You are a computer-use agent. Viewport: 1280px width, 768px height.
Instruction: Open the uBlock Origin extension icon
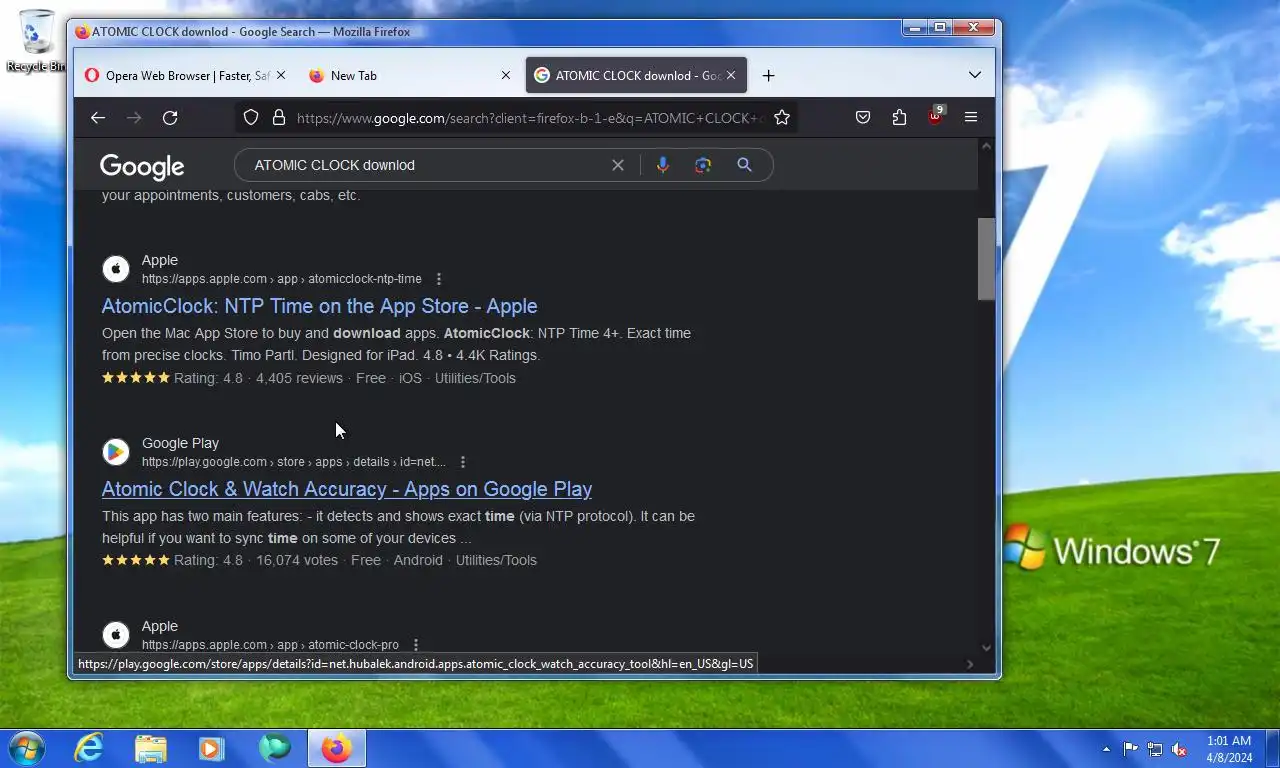pyautogui.click(x=935, y=117)
